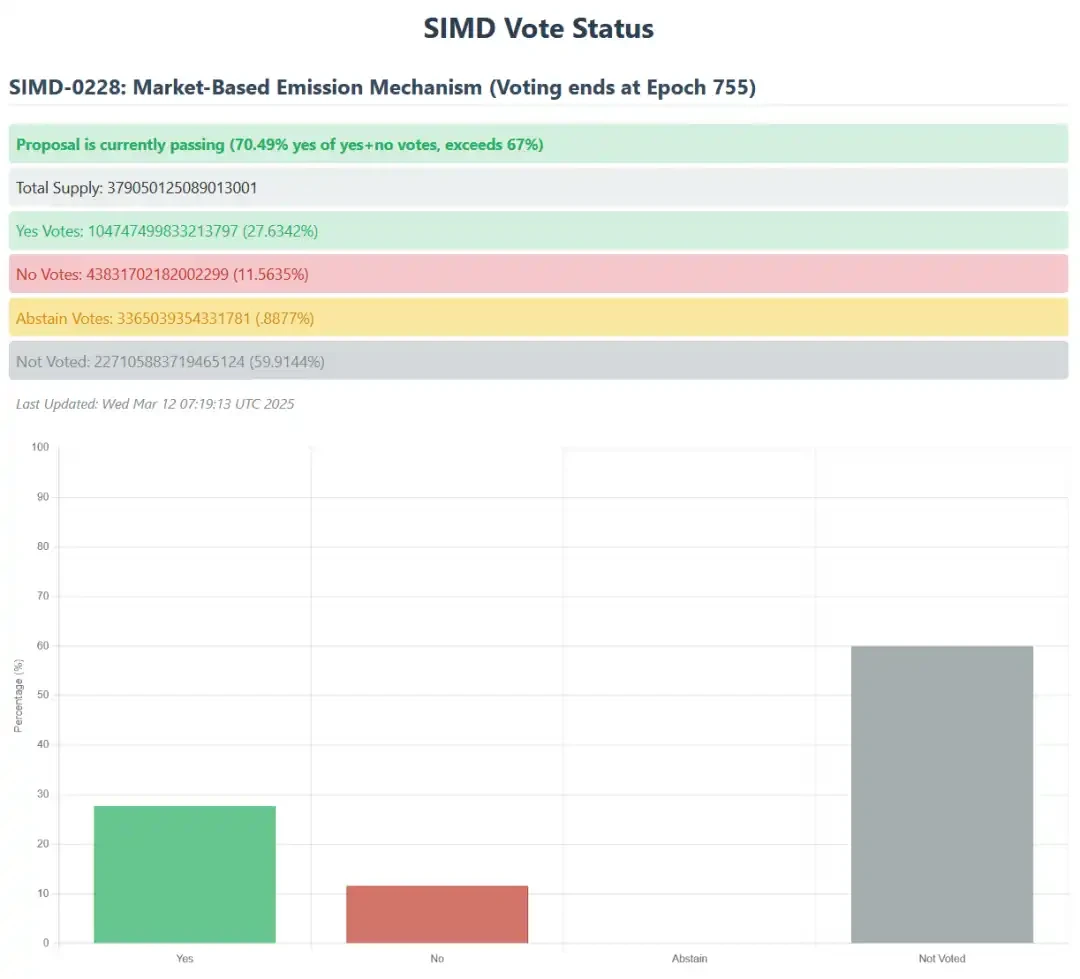Click the 'Yes' x-axis label
The image size is (1080, 979).
click(185, 958)
